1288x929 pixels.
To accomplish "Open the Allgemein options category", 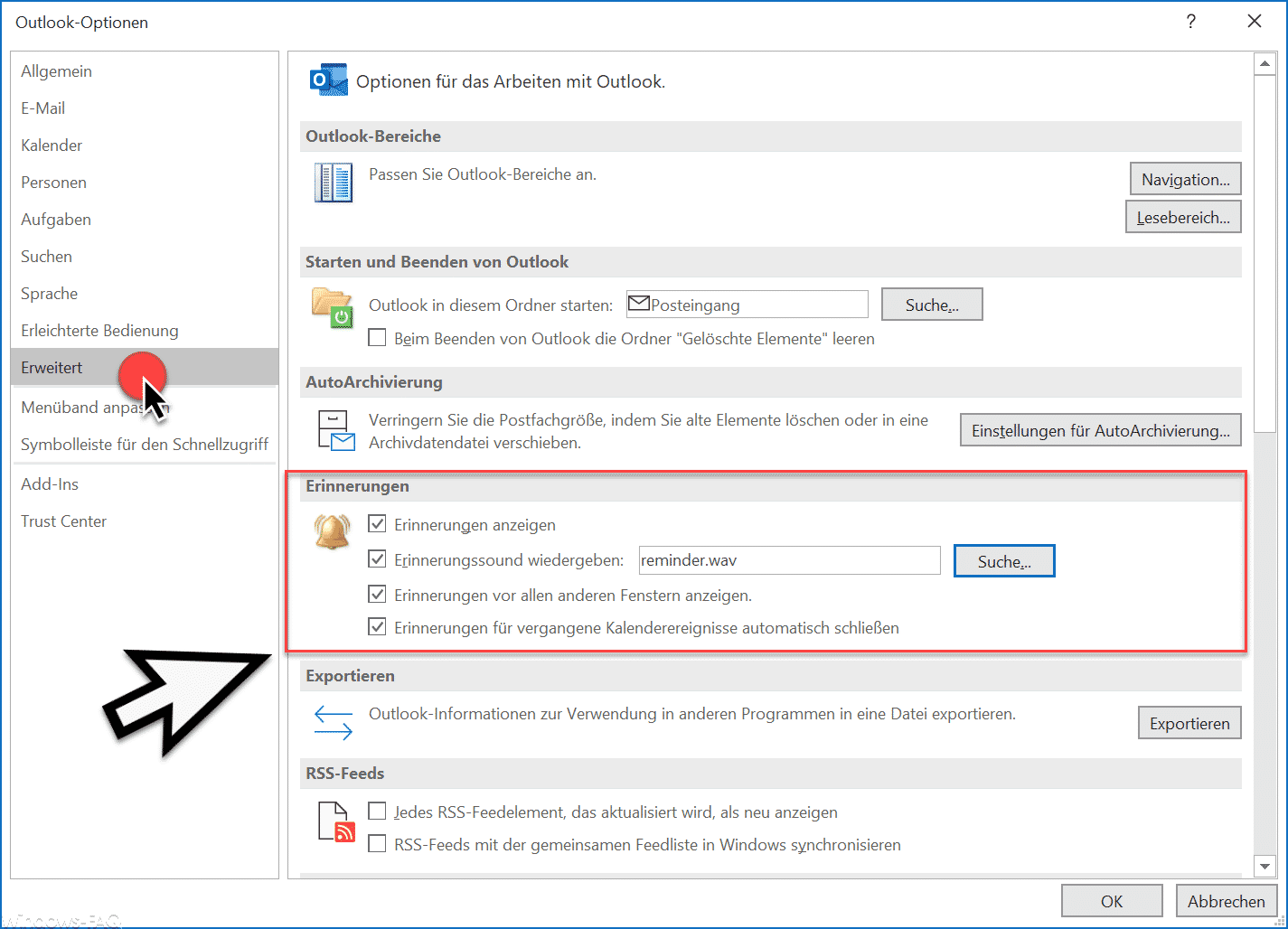I will point(145,71).
